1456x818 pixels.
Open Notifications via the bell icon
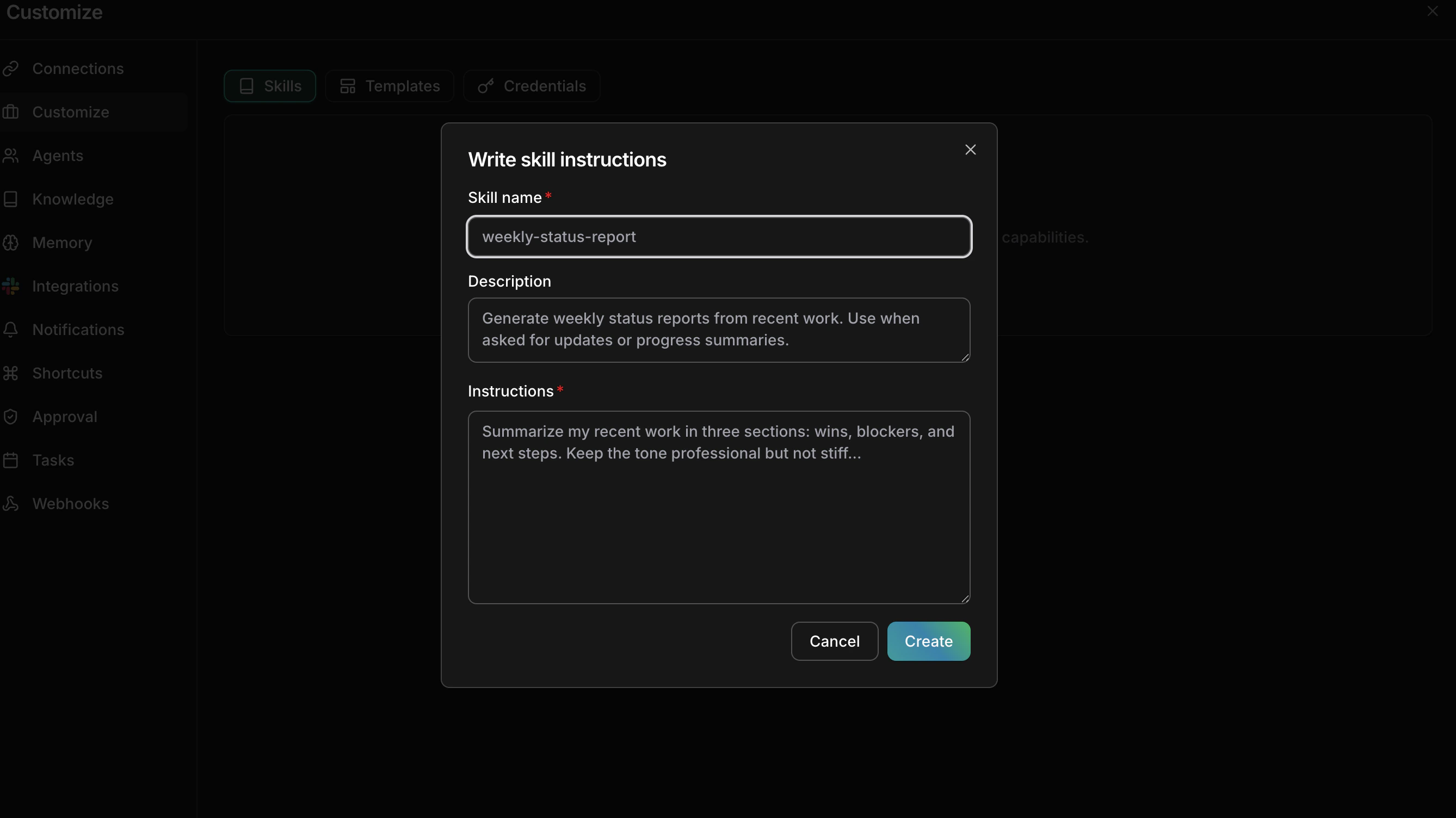coord(12,330)
